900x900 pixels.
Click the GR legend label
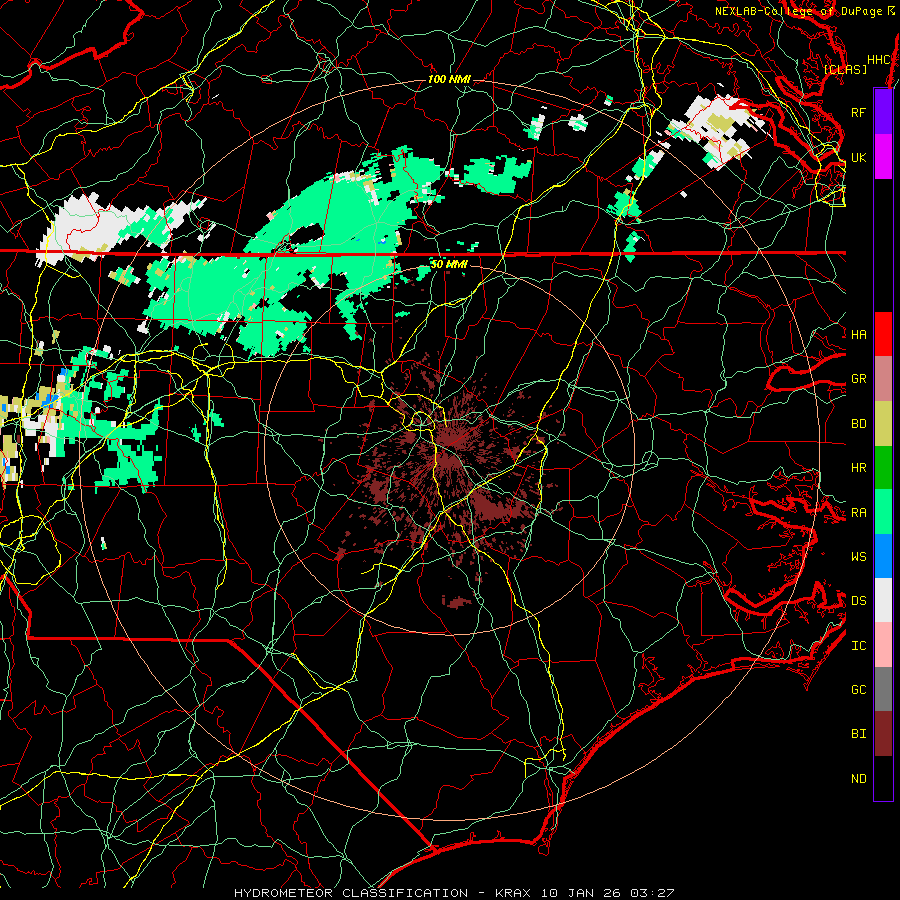point(858,379)
